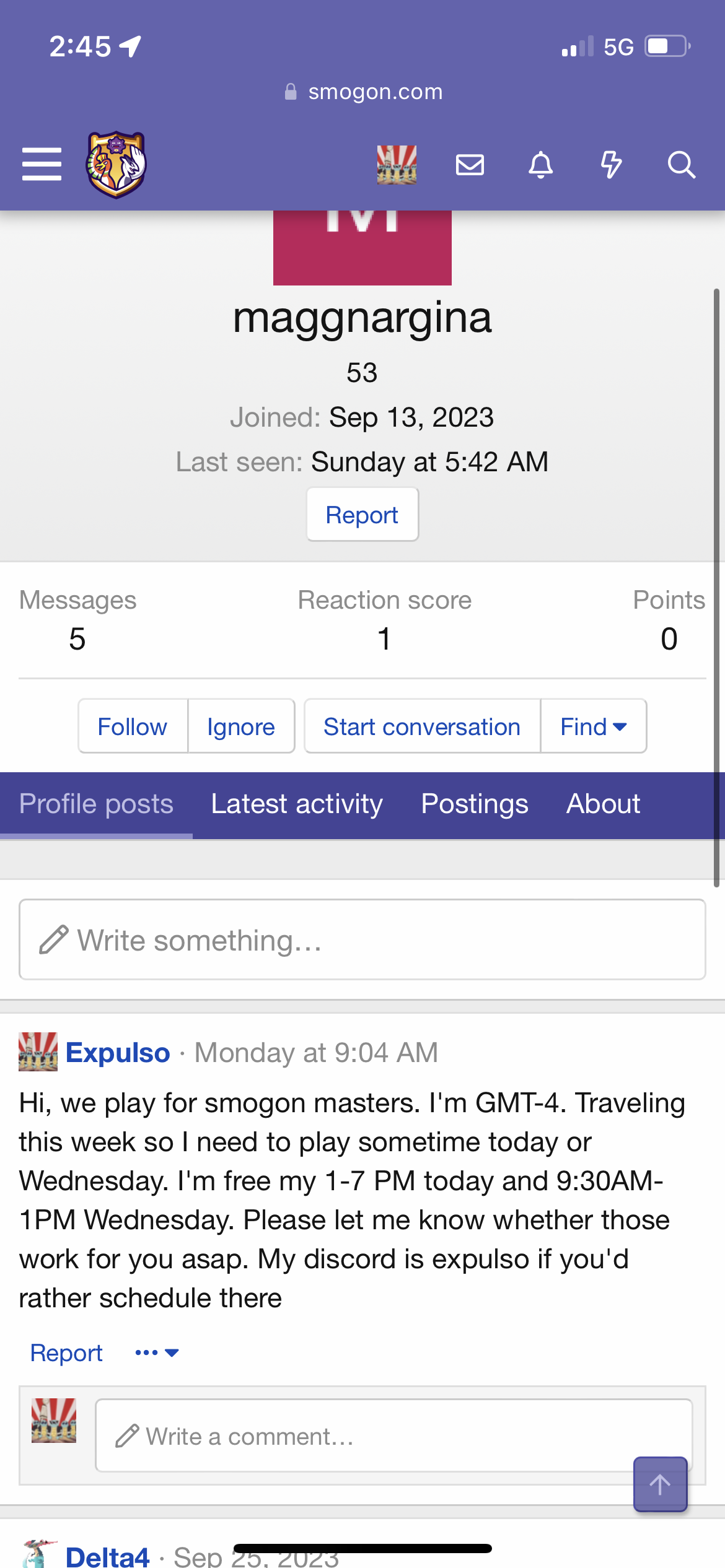Focus the Write a comment field
This screenshot has height=1568, width=725.
(393, 1435)
